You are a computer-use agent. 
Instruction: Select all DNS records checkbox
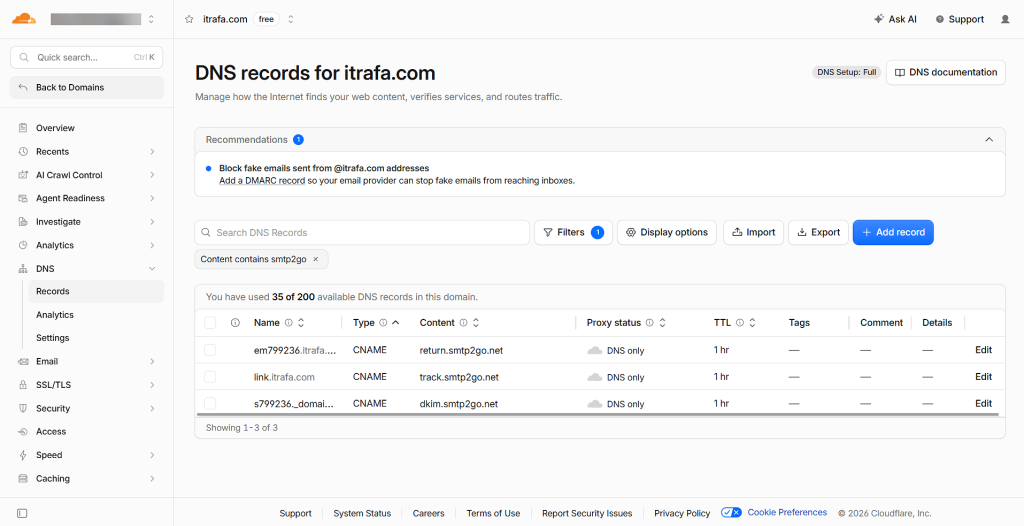point(210,323)
